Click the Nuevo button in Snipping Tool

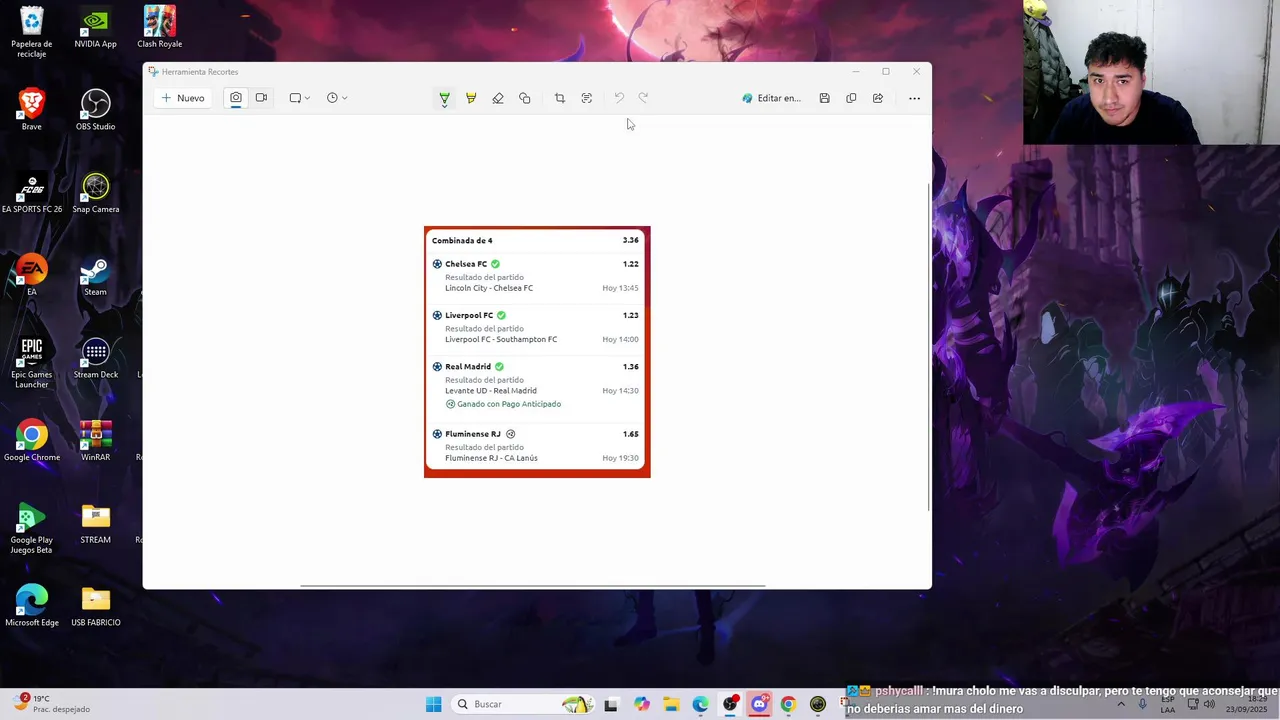(182, 98)
